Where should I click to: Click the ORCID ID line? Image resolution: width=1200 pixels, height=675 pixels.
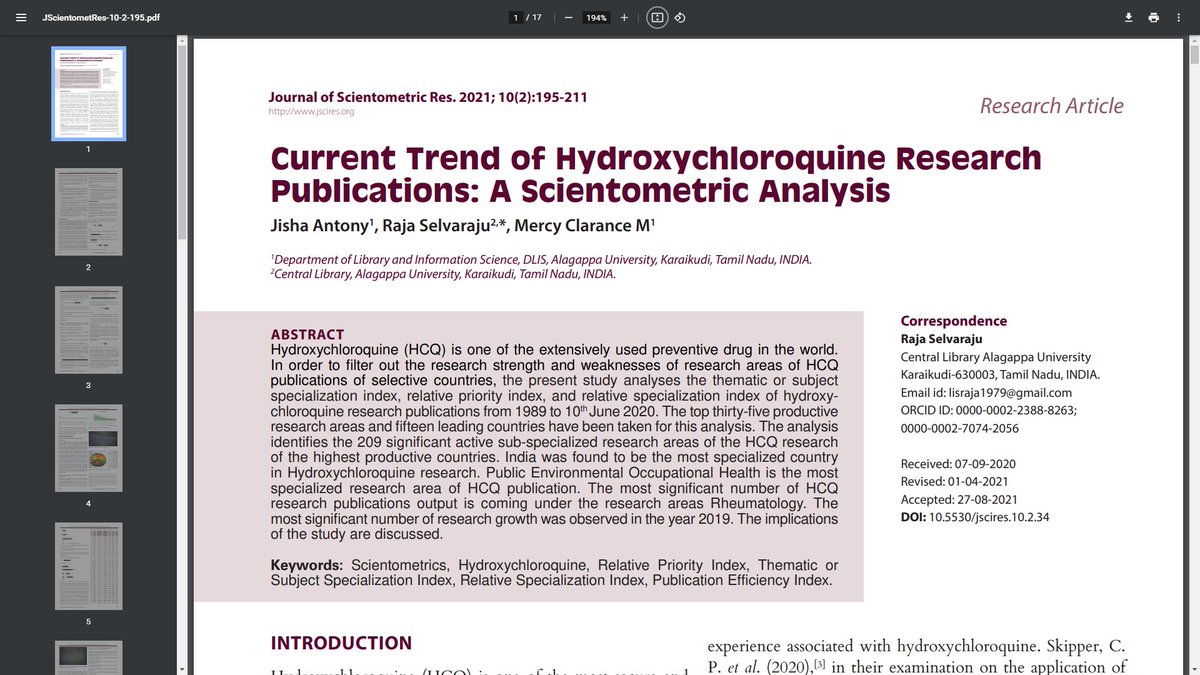[988, 410]
